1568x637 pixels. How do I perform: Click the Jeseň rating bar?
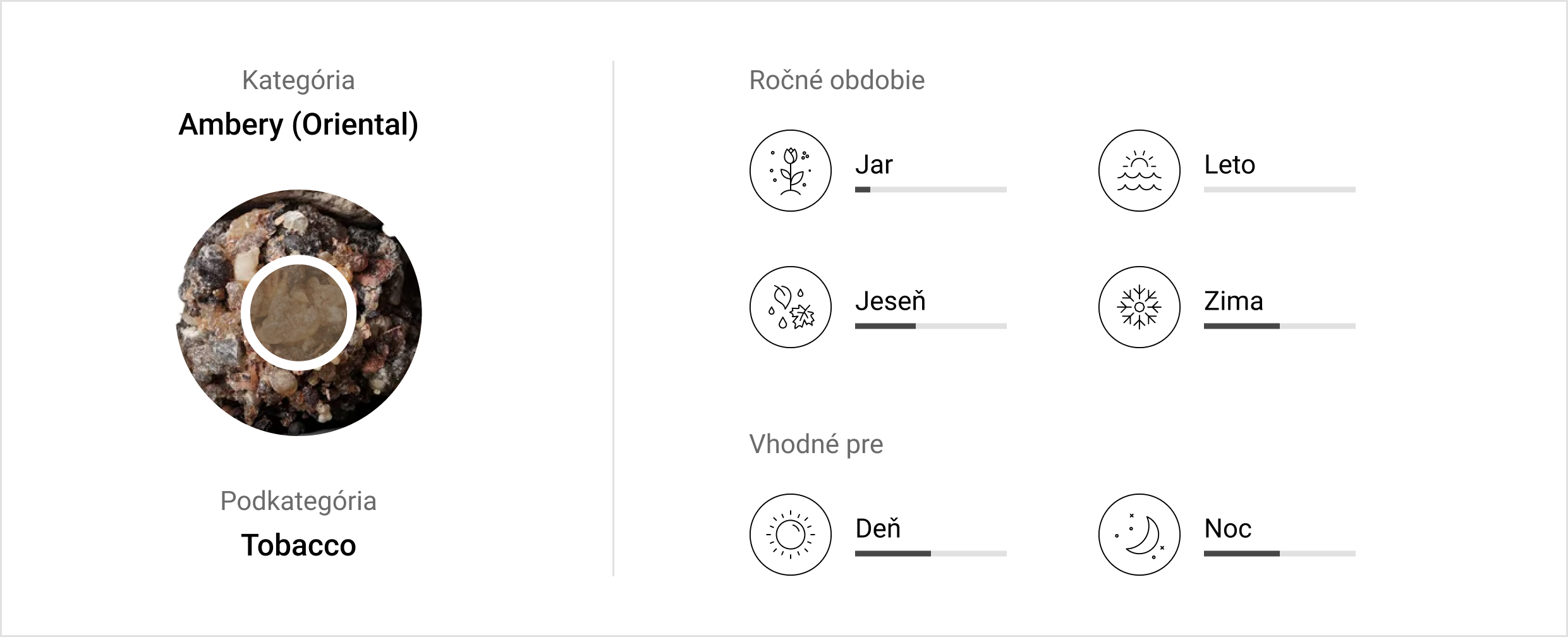pos(930,326)
